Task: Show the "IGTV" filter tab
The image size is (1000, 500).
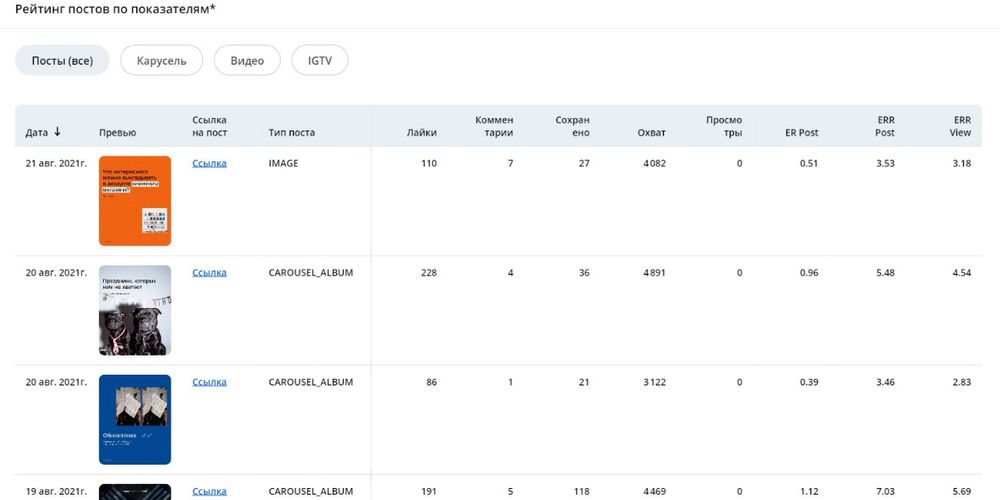Action: pos(320,61)
